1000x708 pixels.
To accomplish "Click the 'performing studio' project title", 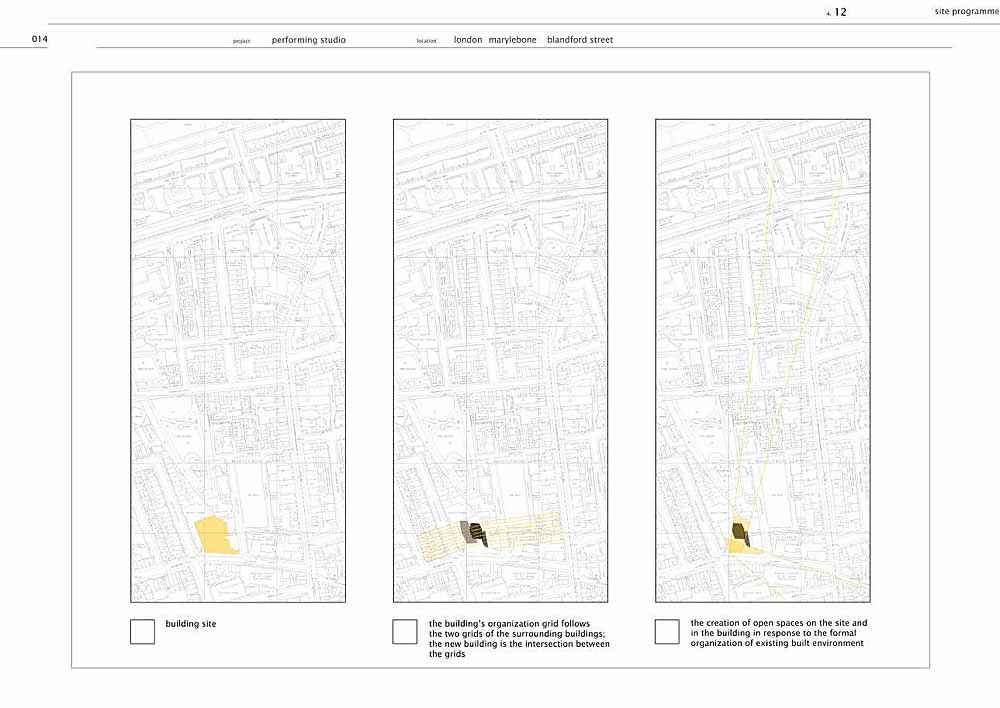I will point(309,40).
